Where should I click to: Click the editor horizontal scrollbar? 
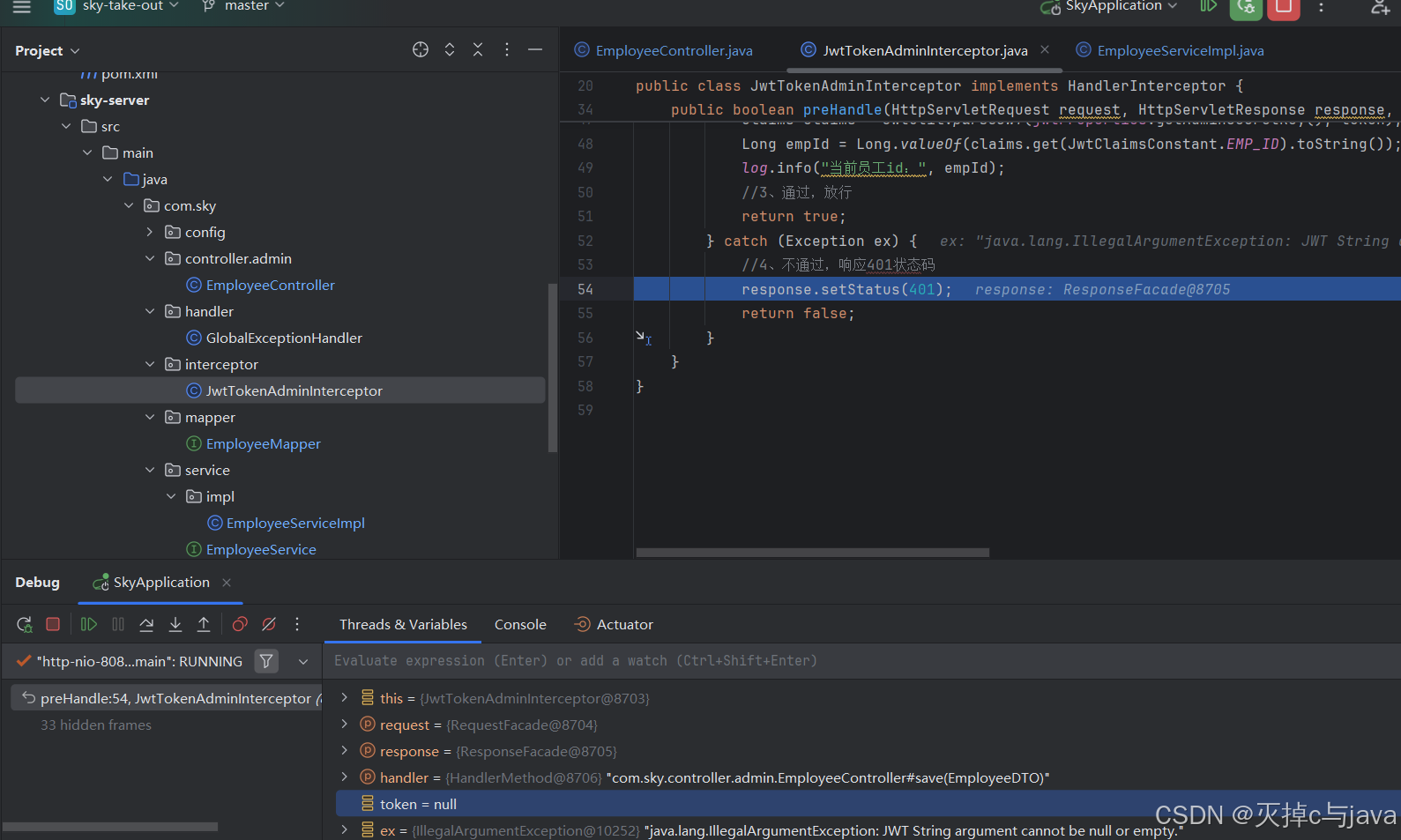(x=812, y=553)
